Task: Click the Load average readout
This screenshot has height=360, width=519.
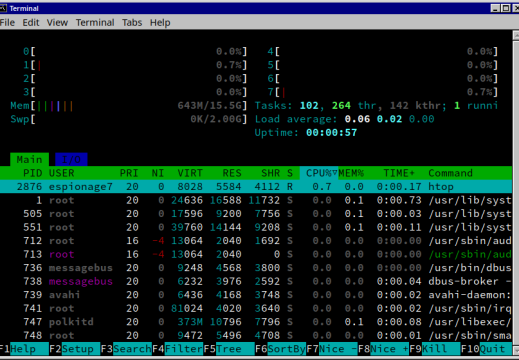Action: [x=344, y=119]
